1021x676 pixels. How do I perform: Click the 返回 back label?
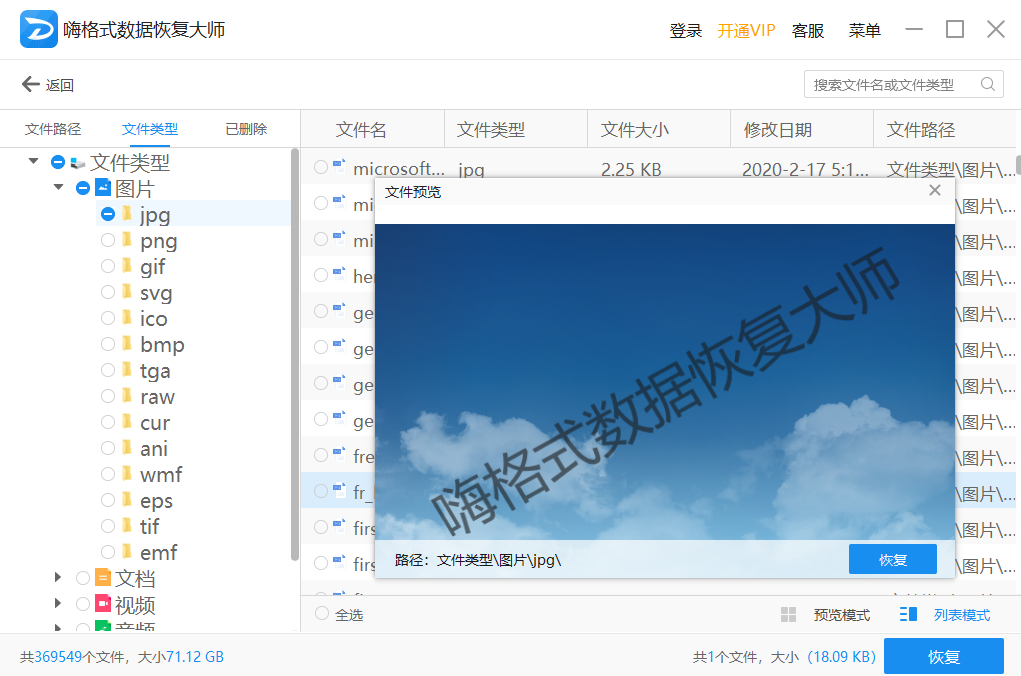[59, 85]
